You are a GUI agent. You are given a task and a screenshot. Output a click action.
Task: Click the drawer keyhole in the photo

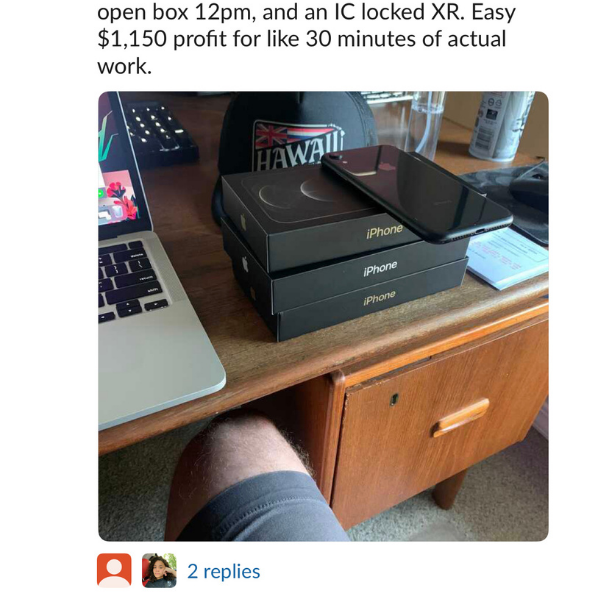click(x=394, y=399)
